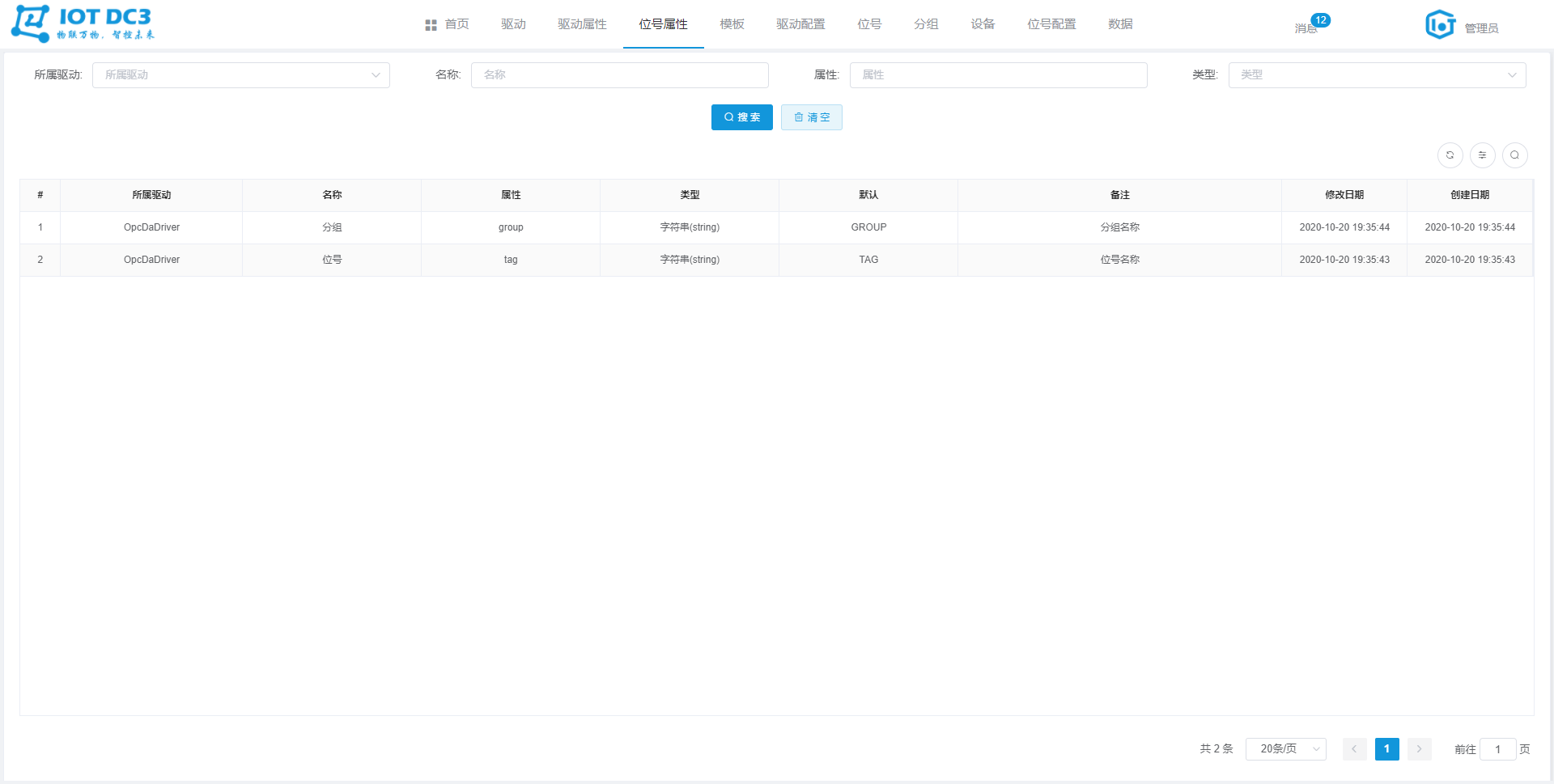The height and width of the screenshot is (784, 1554).
Task: Open the column settings icon
Action: coord(1482,155)
